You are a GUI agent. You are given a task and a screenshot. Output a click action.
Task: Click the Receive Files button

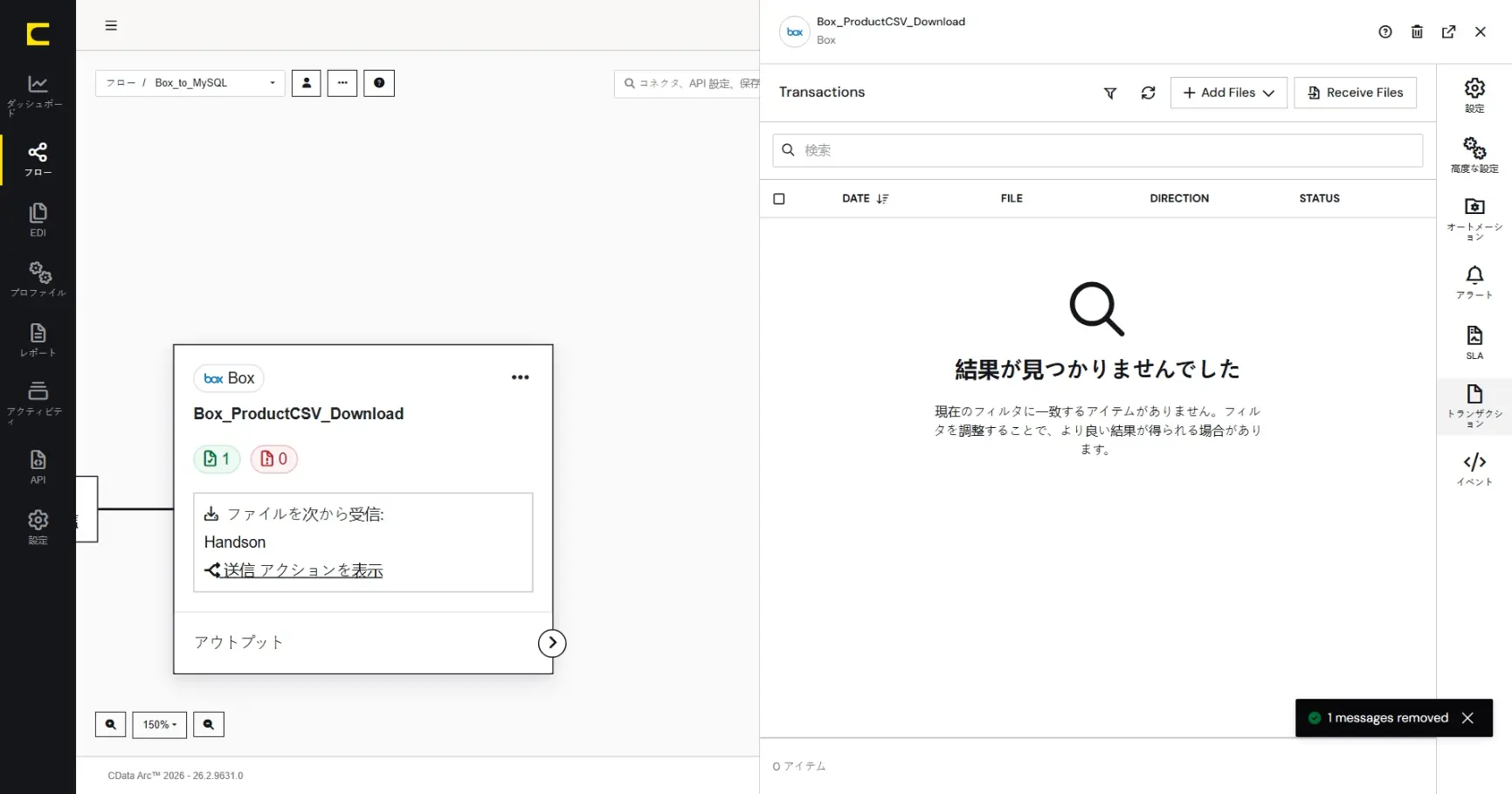click(1355, 93)
